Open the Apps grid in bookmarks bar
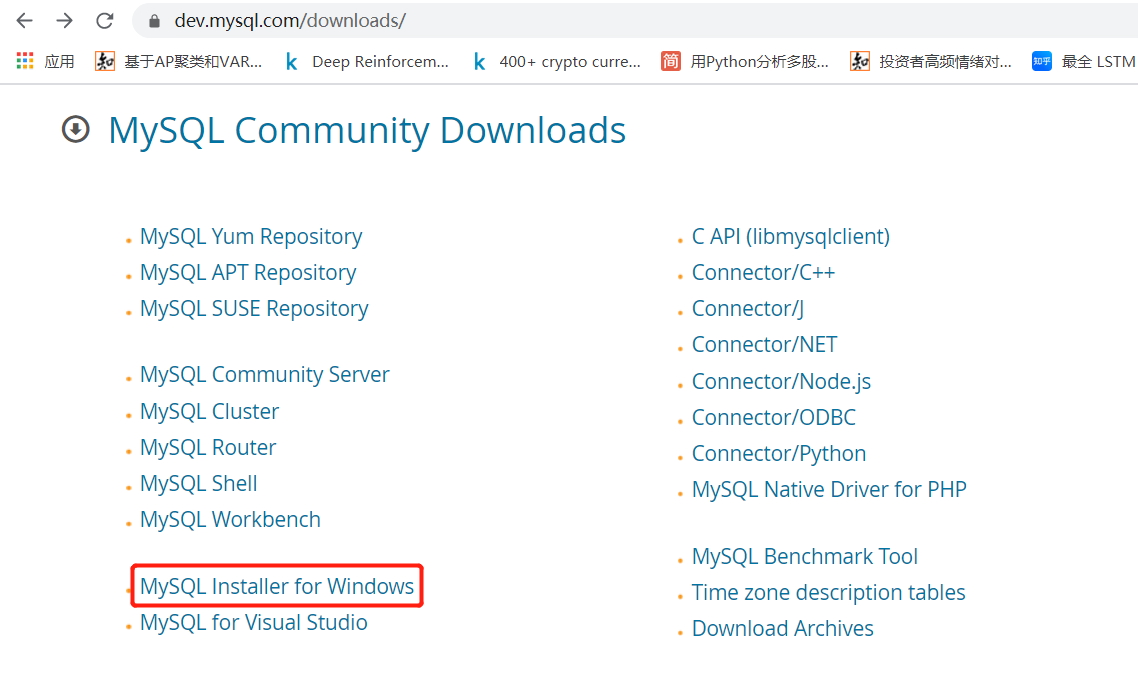 [x=45, y=61]
